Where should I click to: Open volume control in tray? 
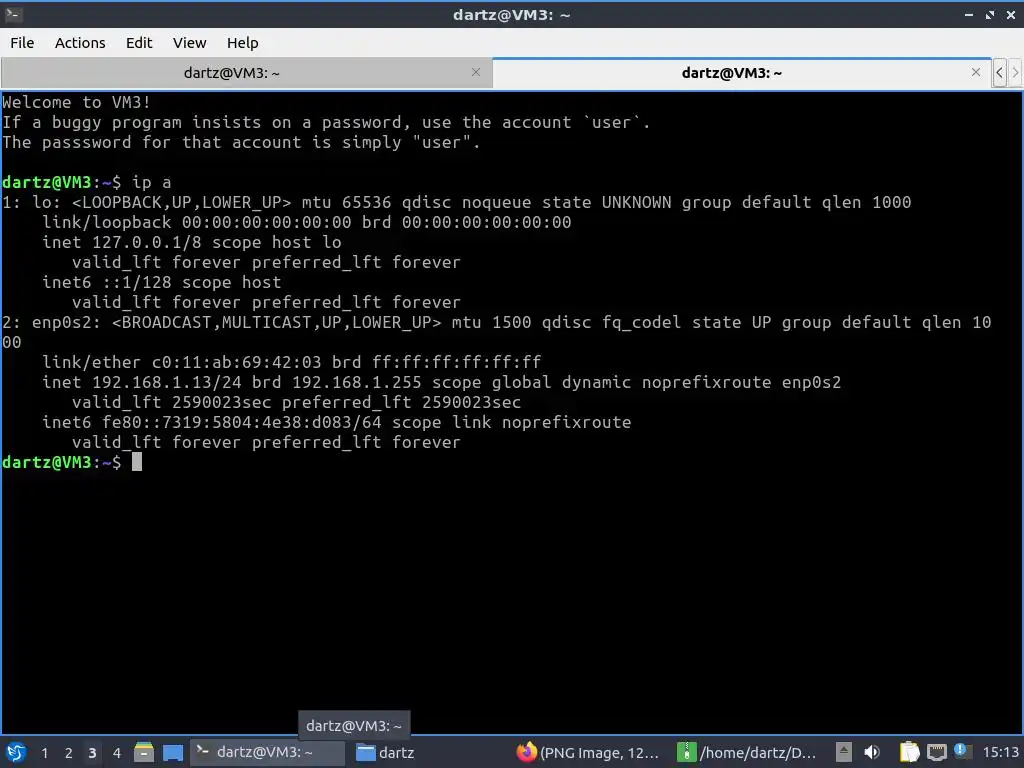pos(872,752)
